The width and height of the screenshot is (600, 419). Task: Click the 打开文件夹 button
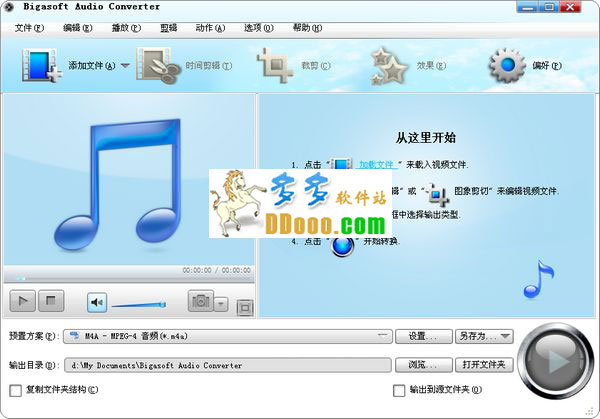[x=484, y=365]
